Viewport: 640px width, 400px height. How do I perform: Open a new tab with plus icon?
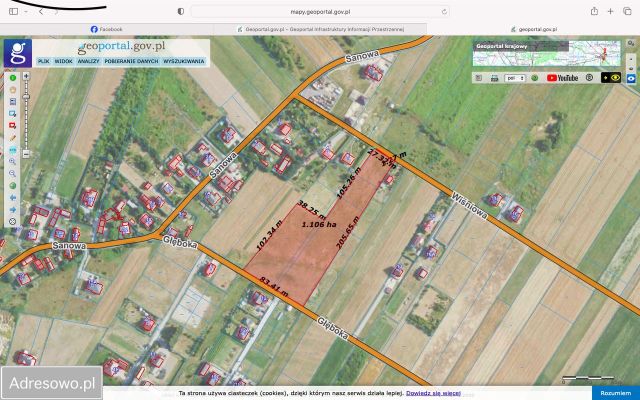[x=610, y=11]
